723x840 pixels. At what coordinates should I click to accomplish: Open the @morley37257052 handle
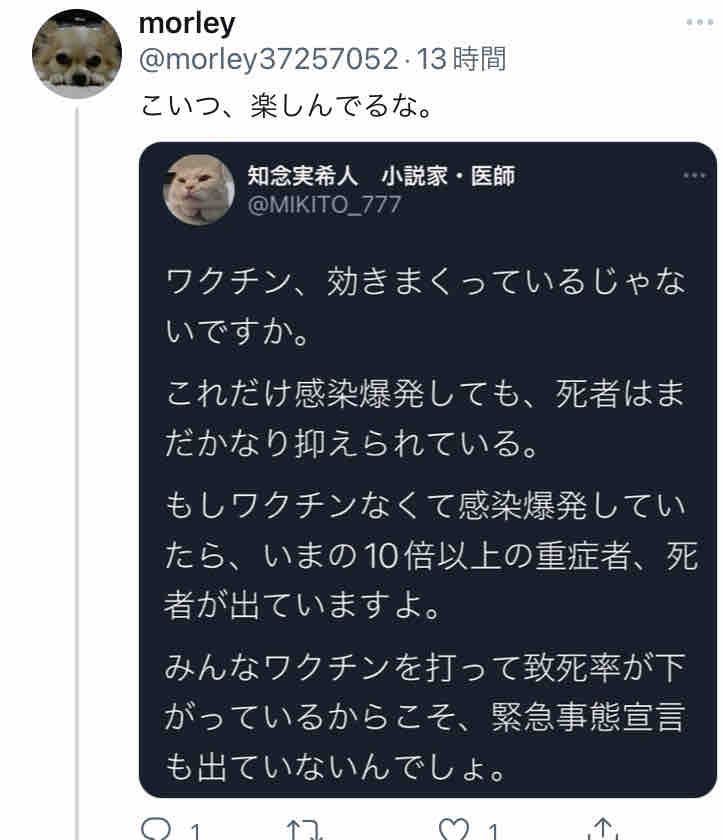269,59
